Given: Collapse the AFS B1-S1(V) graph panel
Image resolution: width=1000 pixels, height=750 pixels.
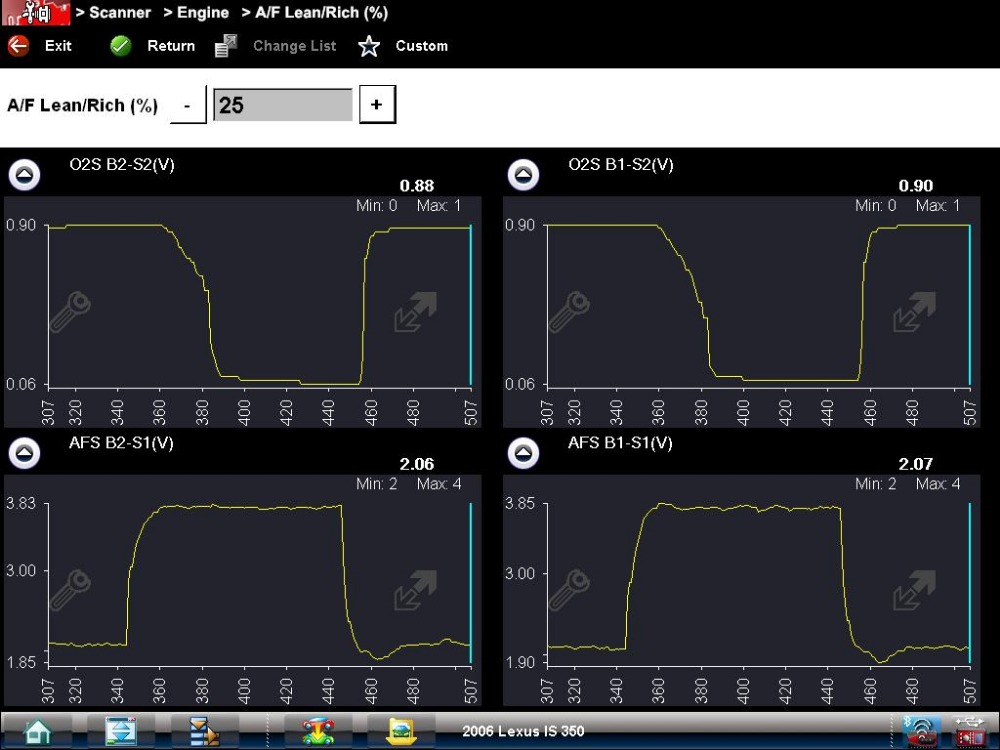Looking at the screenshot, I should click(x=523, y=453).
